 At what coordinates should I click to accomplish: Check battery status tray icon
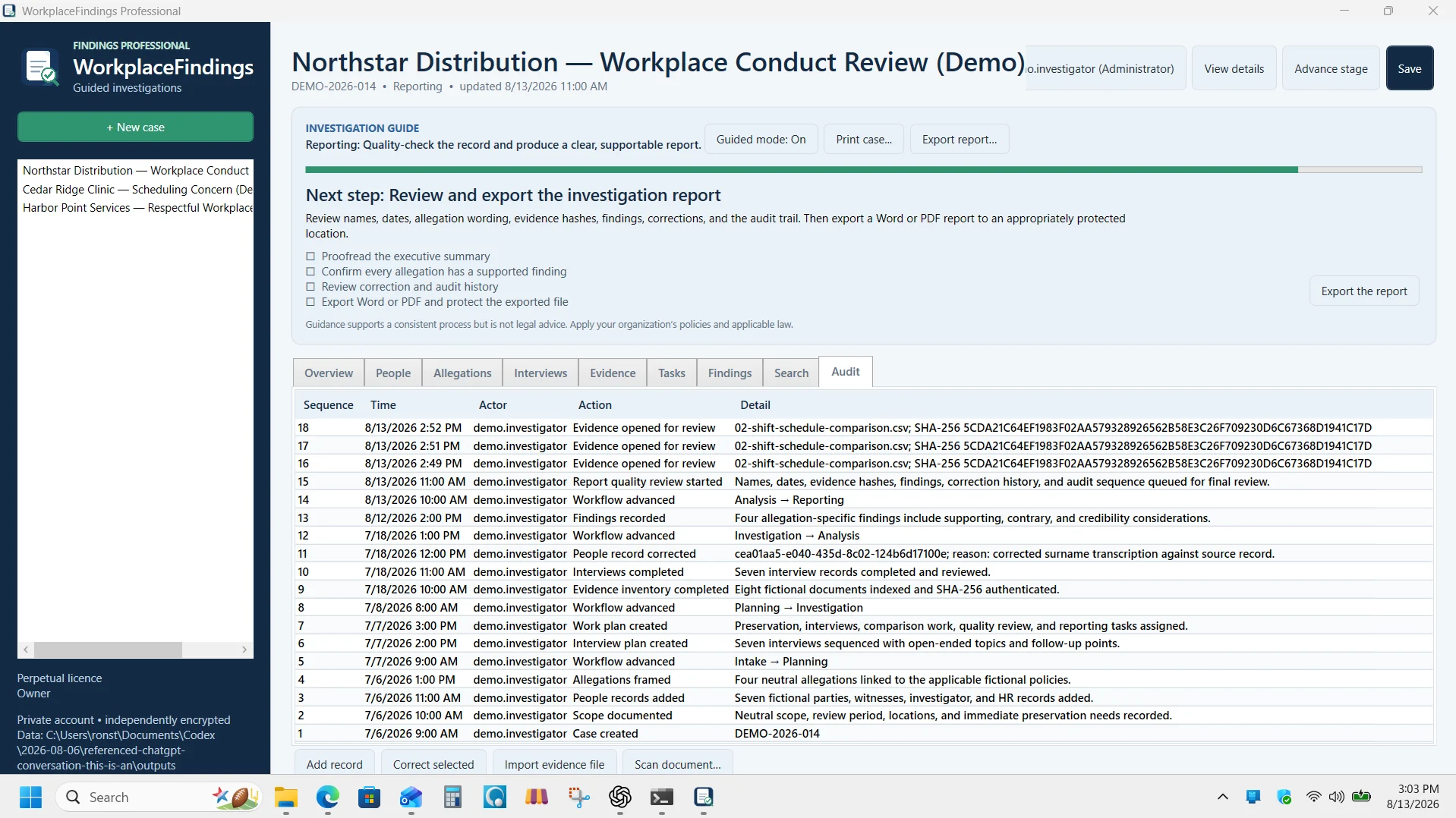1362,797
